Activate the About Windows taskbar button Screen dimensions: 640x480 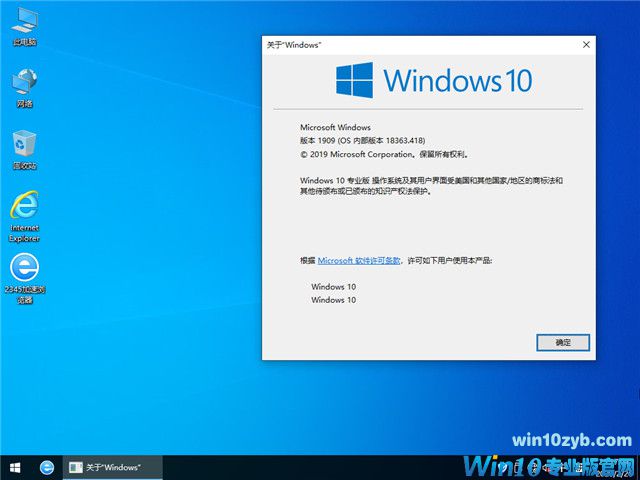point(113,467)
